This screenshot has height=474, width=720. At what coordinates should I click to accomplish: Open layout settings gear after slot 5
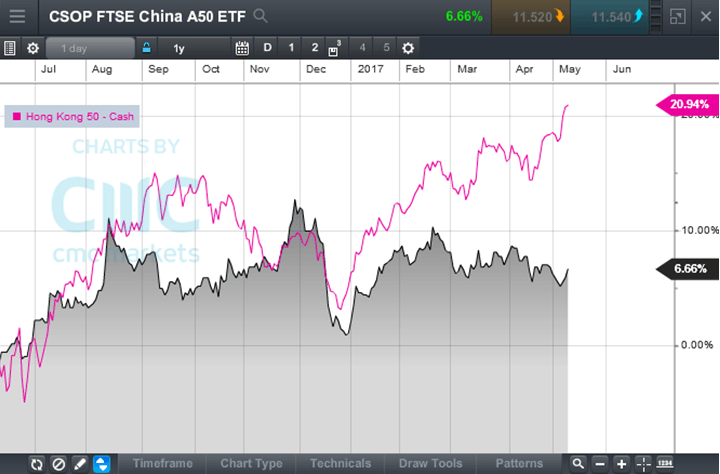coord(408,48)
